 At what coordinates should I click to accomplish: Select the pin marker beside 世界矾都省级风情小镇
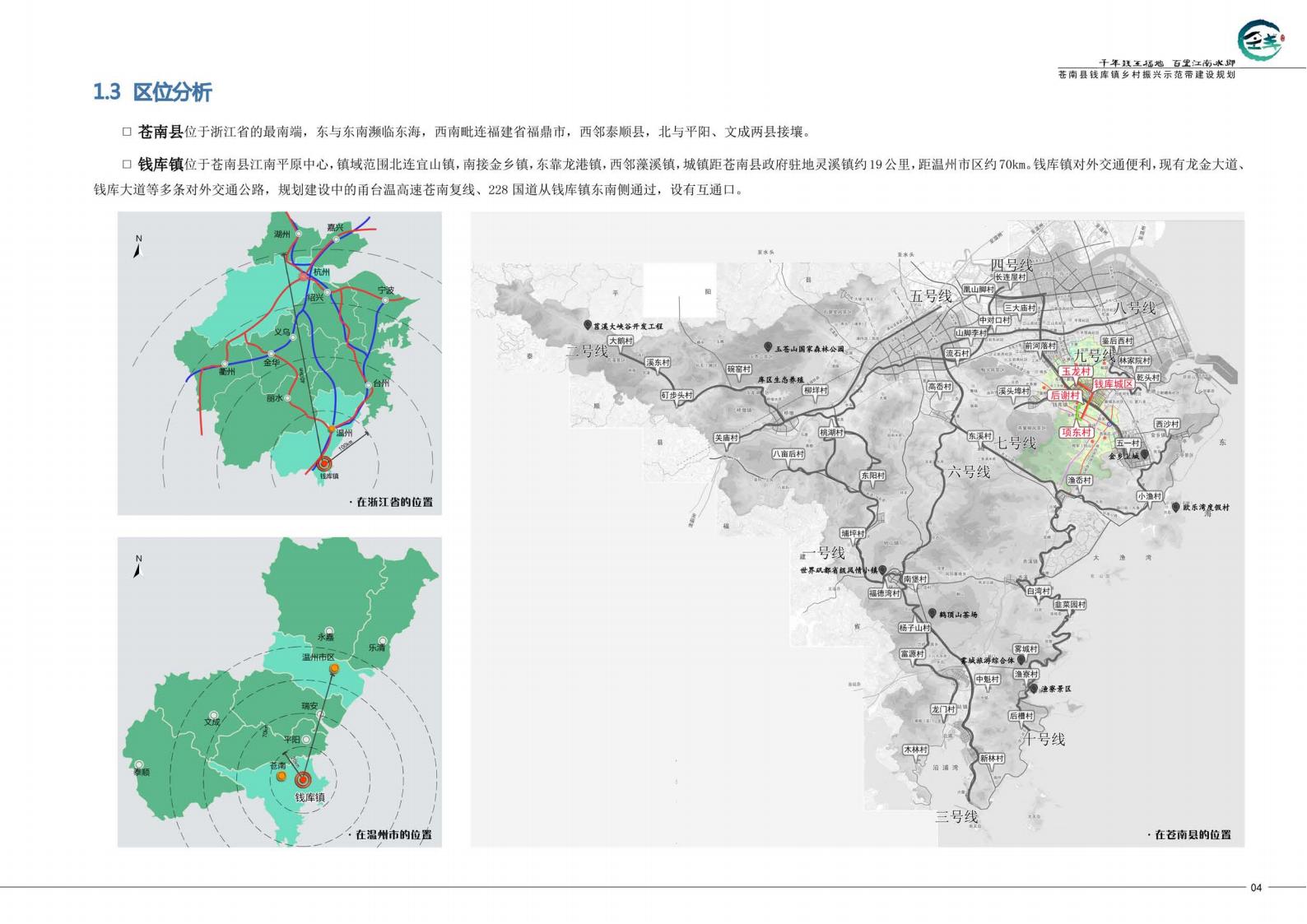tap(883, 570)
